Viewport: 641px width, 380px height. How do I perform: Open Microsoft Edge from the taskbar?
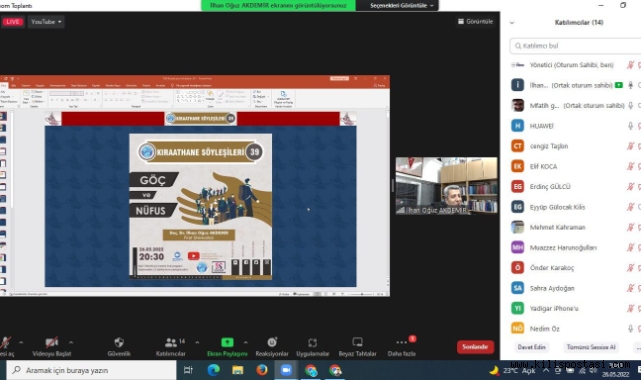[x=213, y=370]
